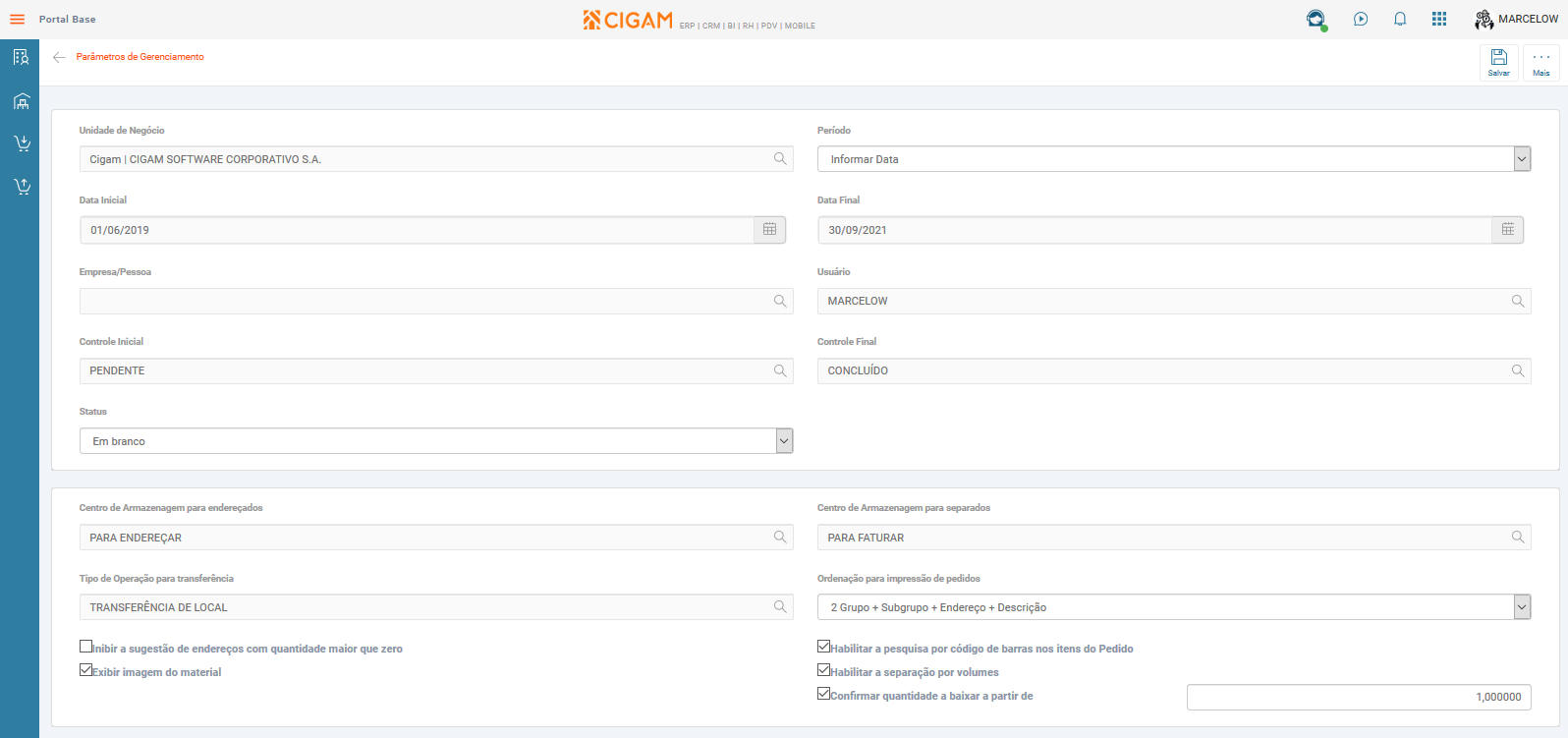This screenshot has width=1568, height=738.
Task: Open the notifications bell
Action: click(x=1400, y=19)
